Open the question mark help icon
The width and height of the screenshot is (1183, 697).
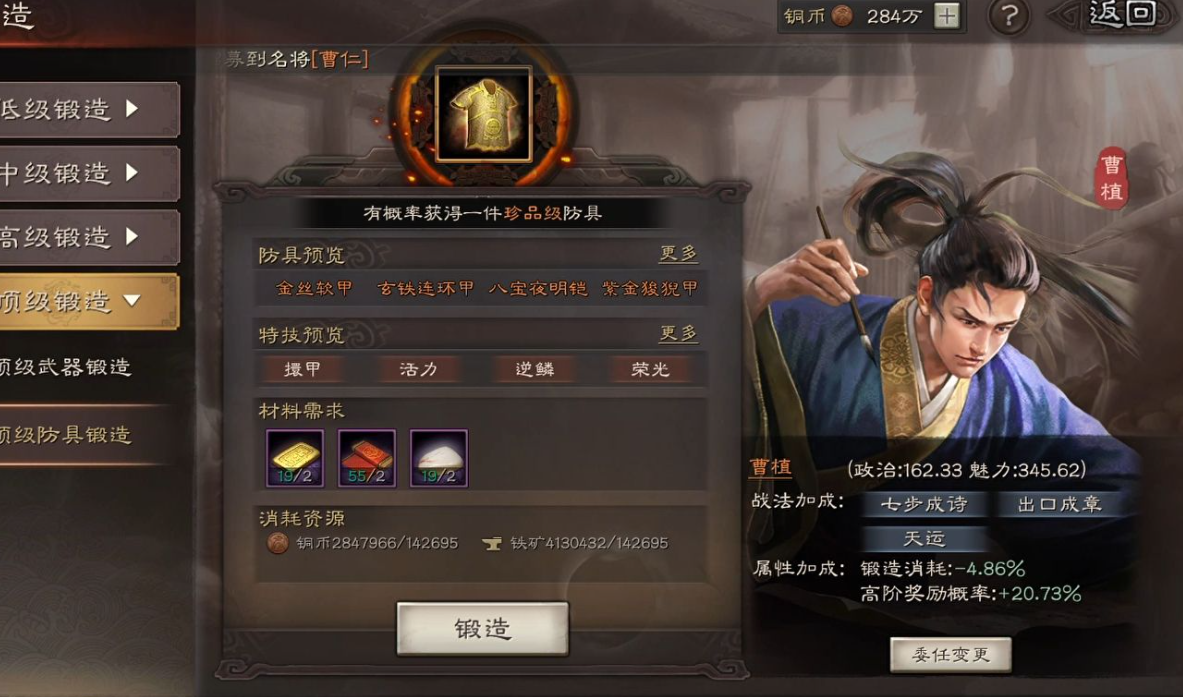1009,16
